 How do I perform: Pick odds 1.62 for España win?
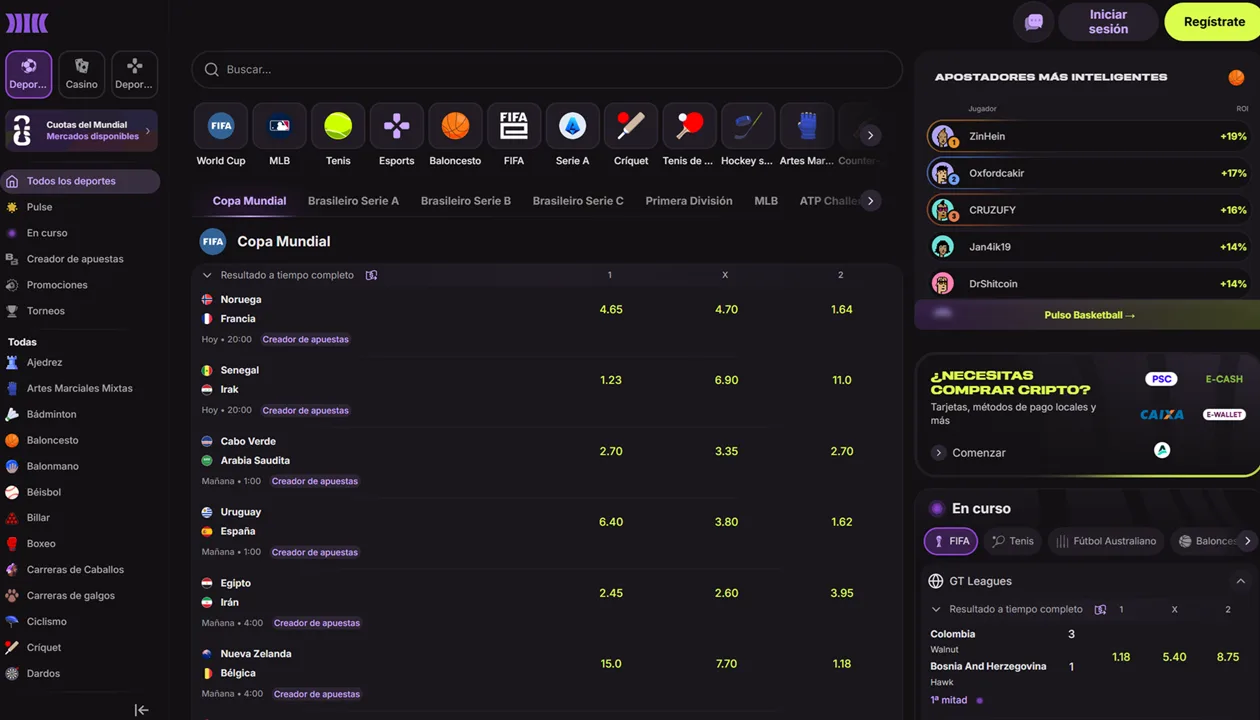click(842, 522)
